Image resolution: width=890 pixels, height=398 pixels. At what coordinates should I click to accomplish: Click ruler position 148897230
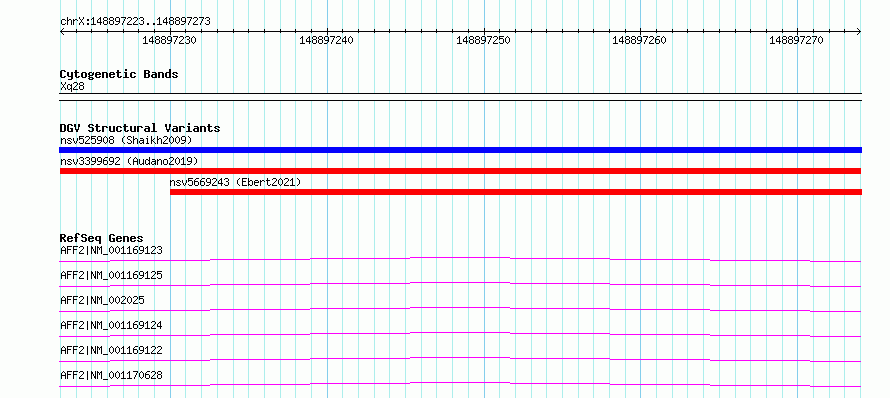(169, 40)
